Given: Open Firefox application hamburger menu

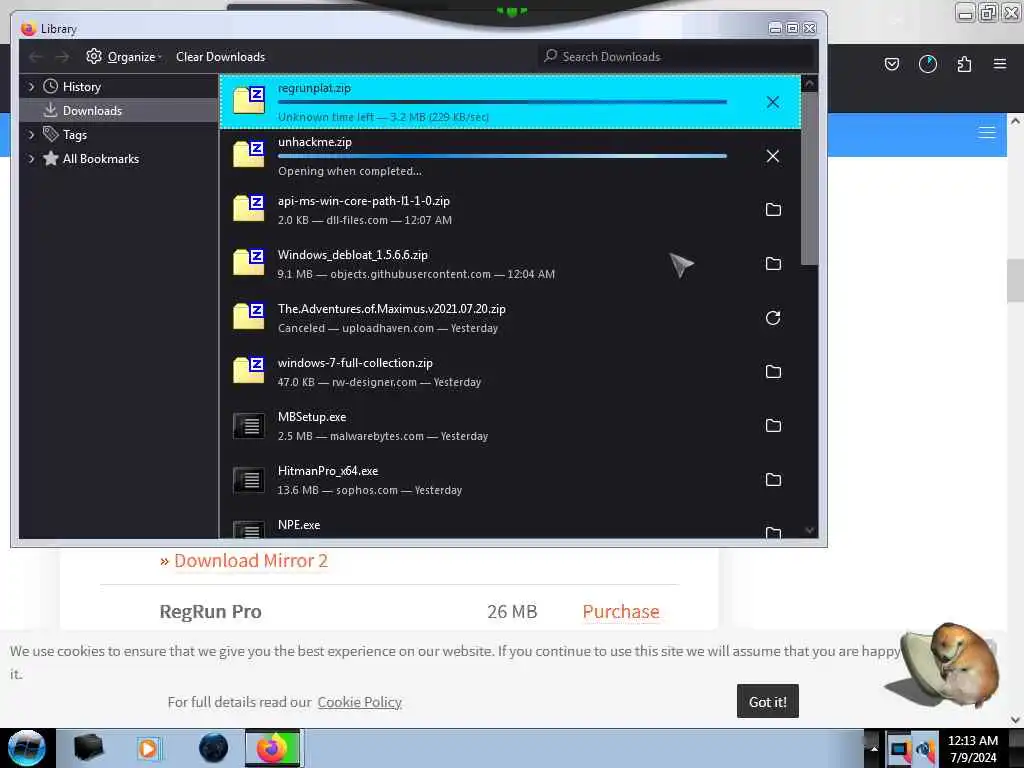Looking at the screenshot, I should [1000, 64].
